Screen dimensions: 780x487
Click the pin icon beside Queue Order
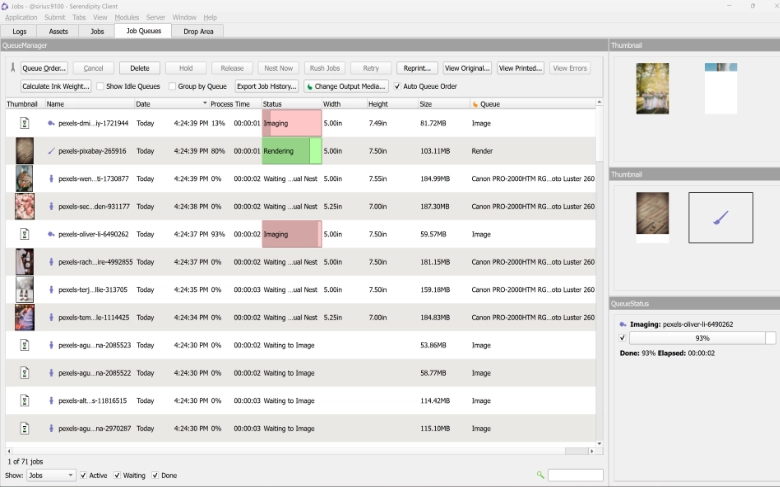tap(12, 68)
